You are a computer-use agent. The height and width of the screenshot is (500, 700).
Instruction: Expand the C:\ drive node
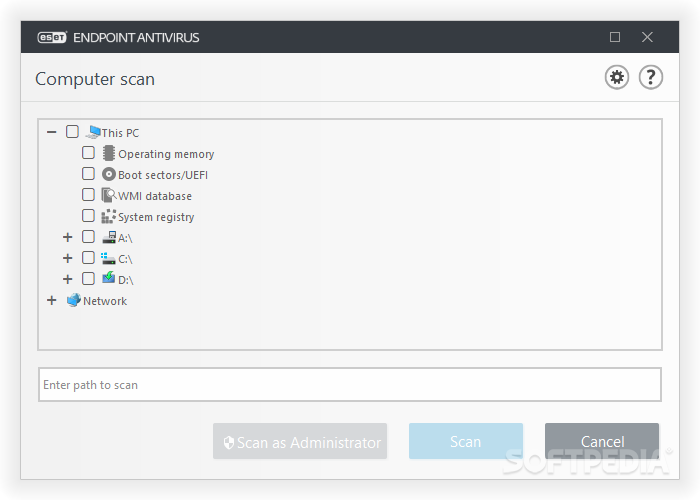click(67, 258)
